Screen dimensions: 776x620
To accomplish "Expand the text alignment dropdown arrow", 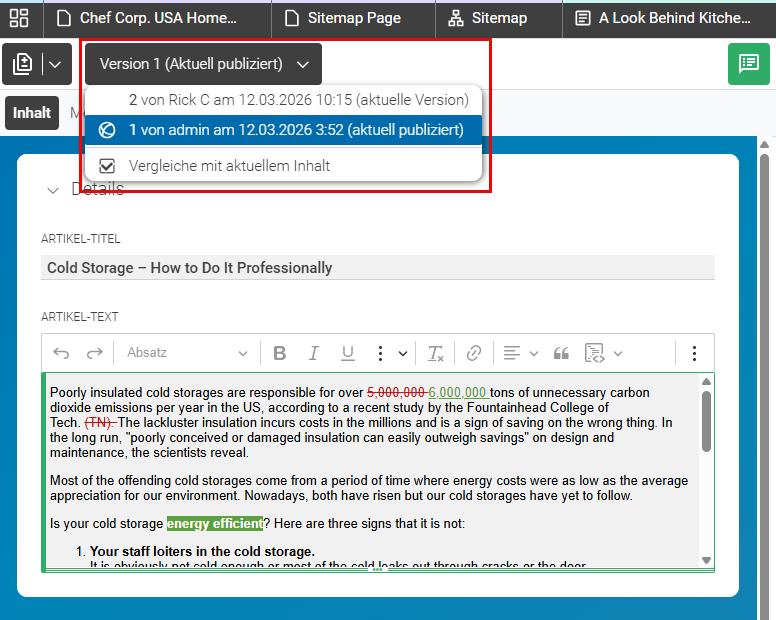I will [534, 353].
